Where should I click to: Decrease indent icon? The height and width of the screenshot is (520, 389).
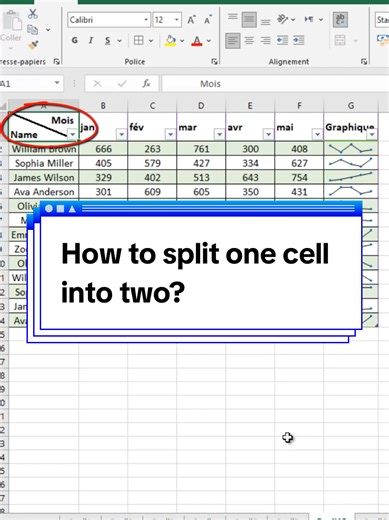pos(282,41)
